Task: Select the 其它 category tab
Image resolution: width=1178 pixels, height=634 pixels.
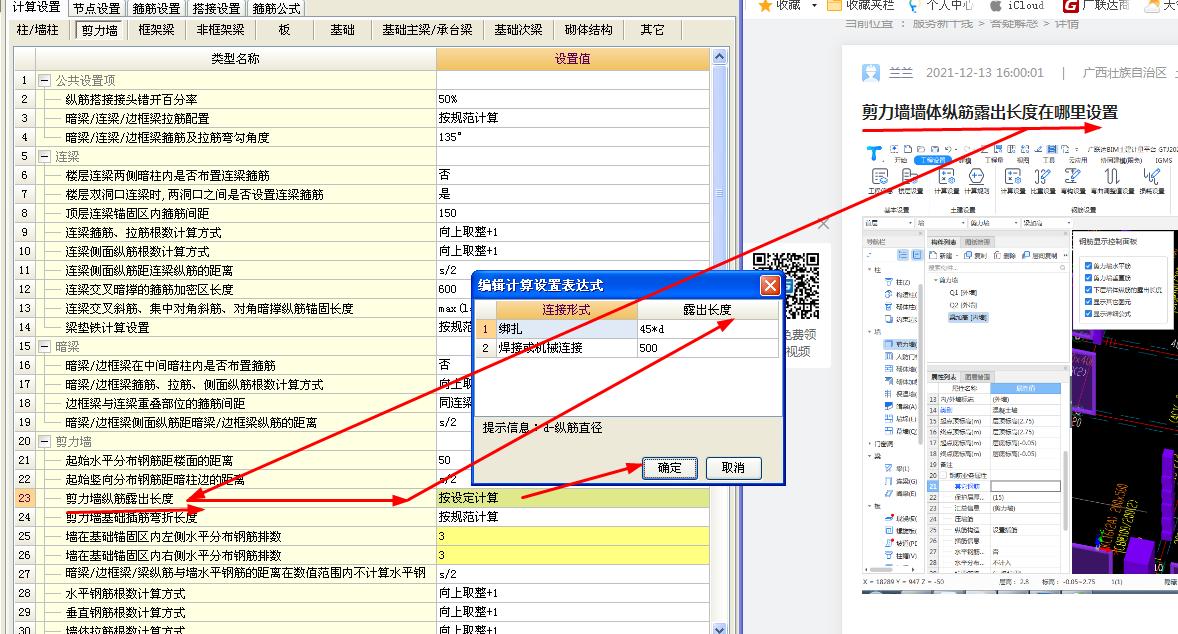Action: pyautogui.click(x=652, y=30)
